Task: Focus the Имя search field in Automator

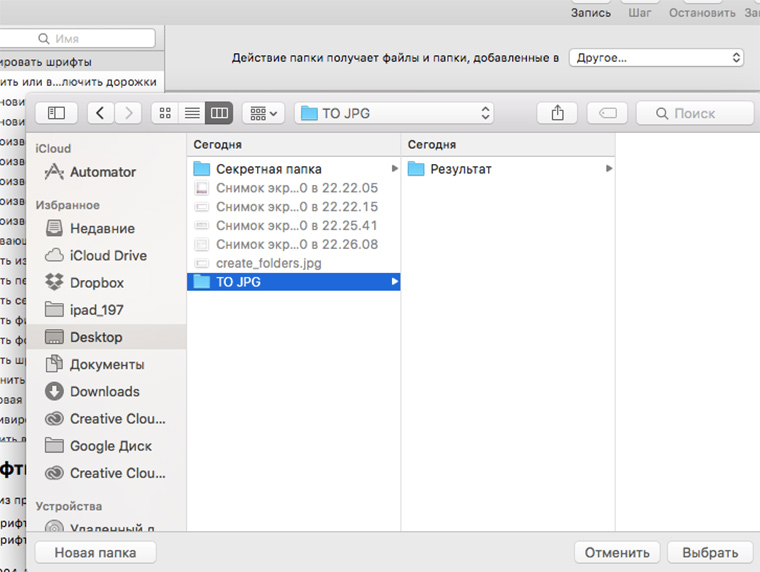Action: 78,38
